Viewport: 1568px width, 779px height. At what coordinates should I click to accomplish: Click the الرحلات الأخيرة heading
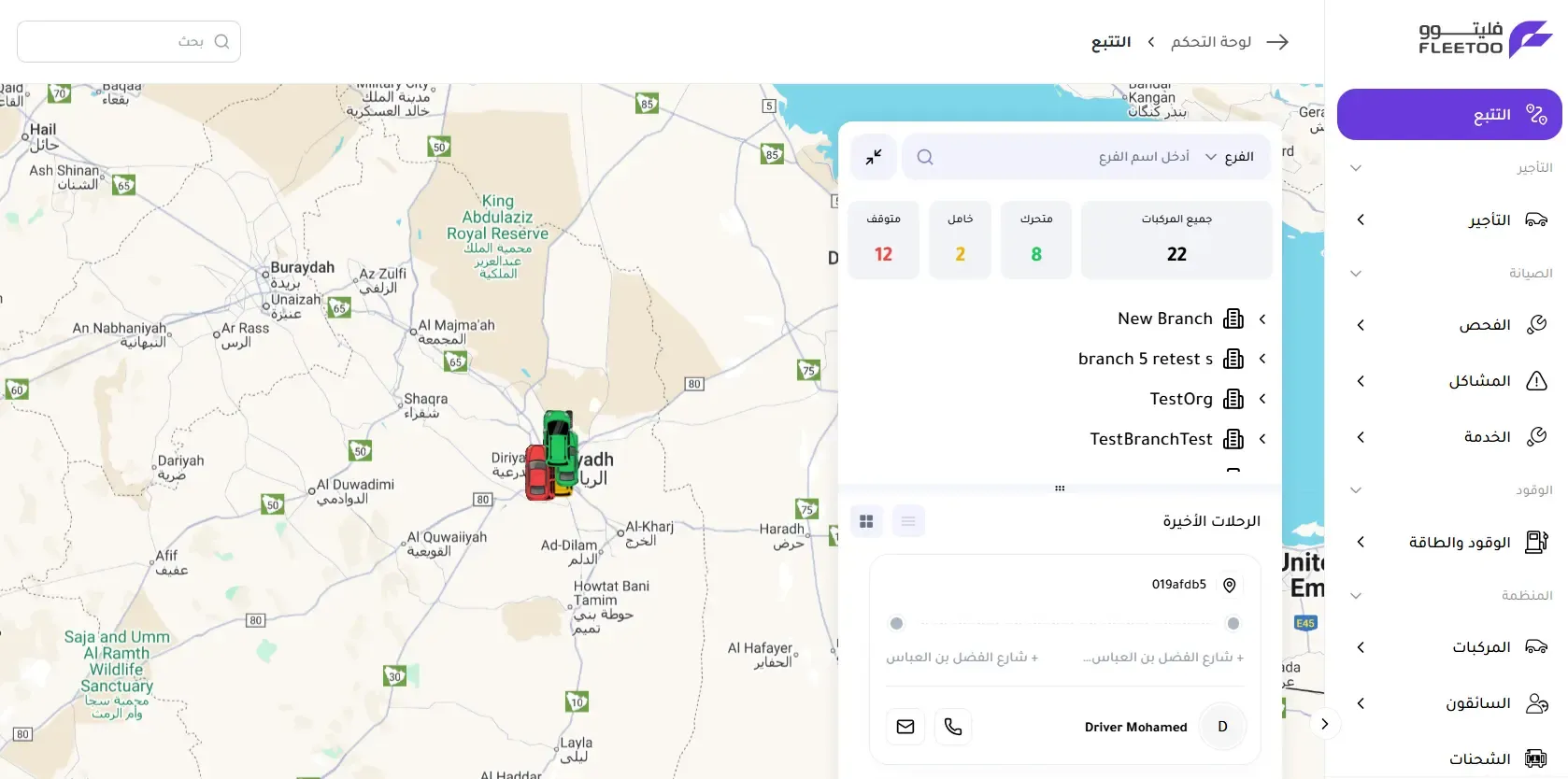tap(1211, 521)
